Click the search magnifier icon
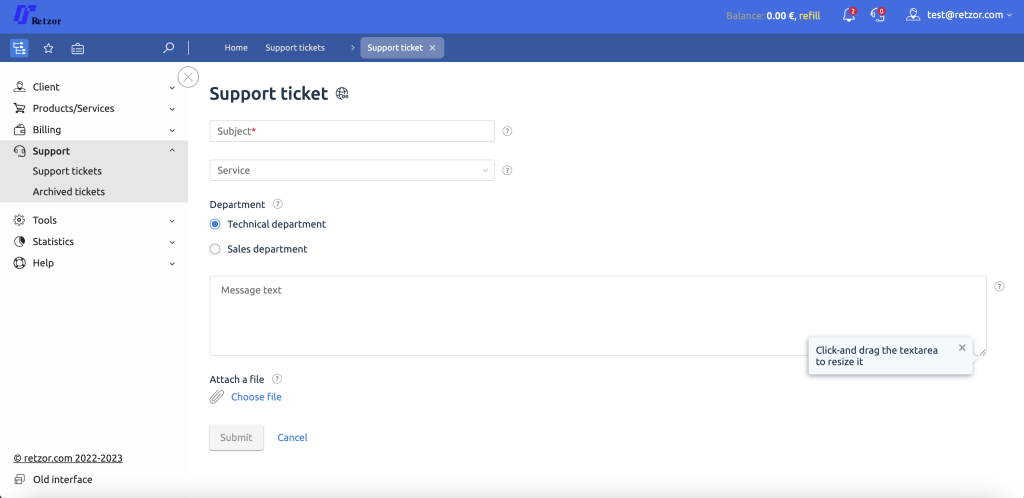Image resolution: width=1024 pixels, height=498 pixels. (x=169, y=47)
